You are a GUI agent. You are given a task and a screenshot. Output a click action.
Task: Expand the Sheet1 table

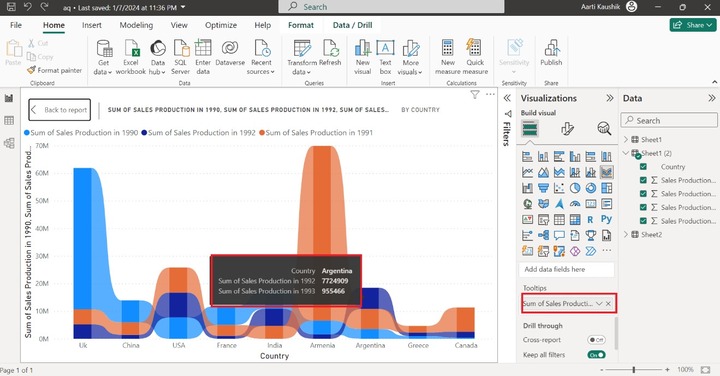(x=626, y=139)
